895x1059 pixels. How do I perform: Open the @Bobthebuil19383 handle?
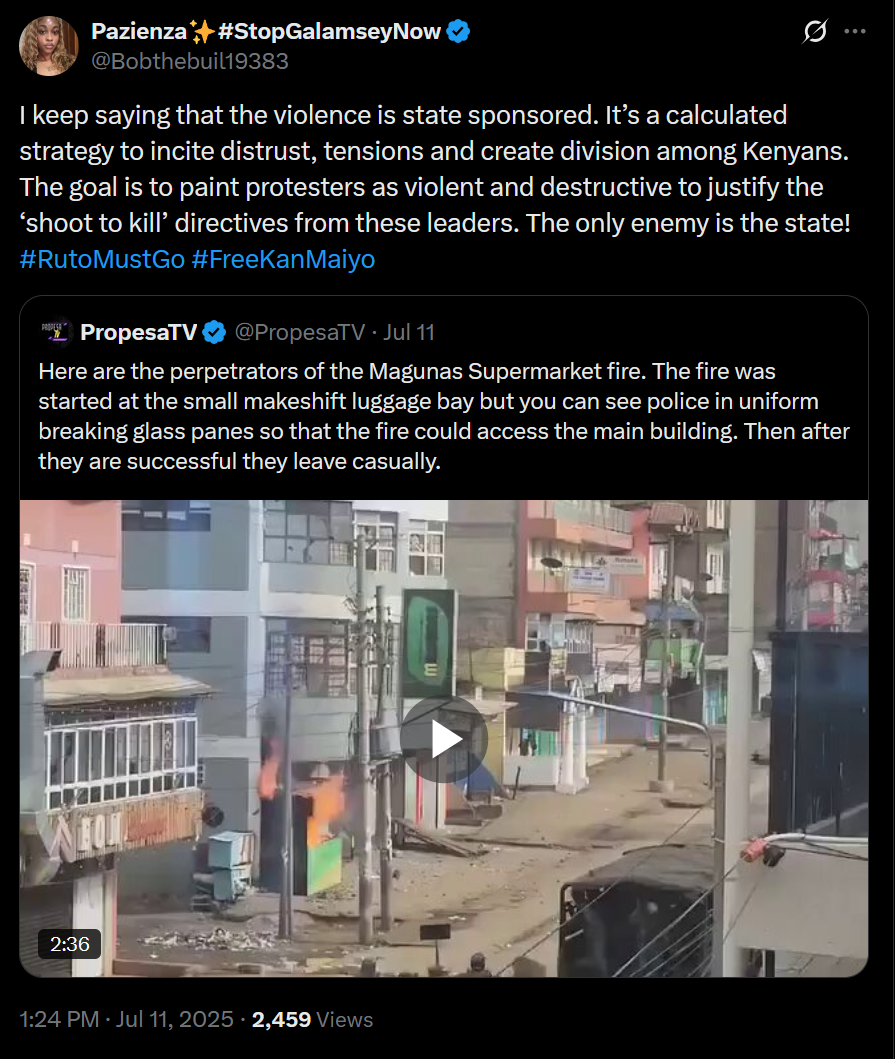[190, 61]
